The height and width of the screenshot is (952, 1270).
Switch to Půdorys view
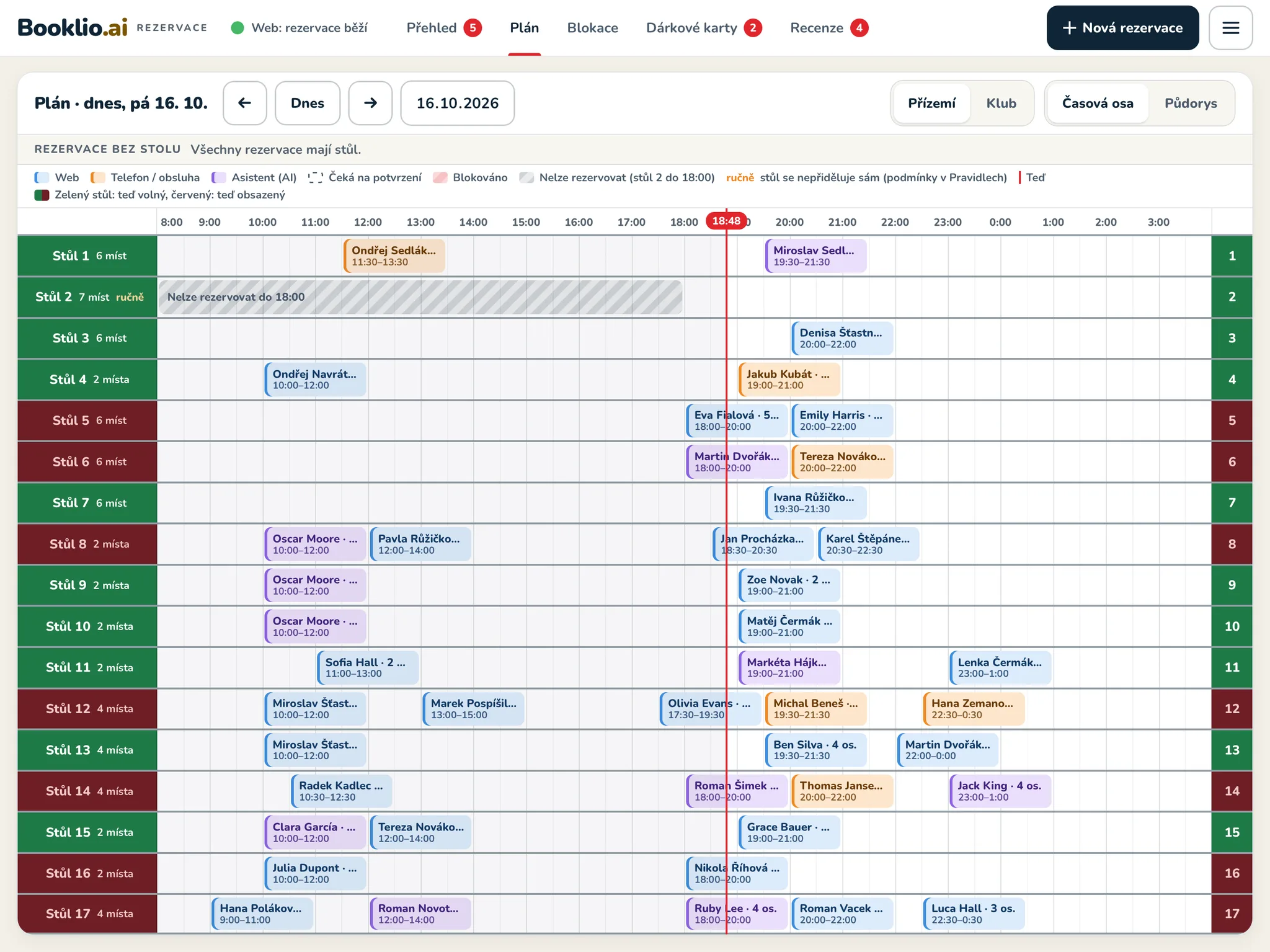(x=1191, y=103)
